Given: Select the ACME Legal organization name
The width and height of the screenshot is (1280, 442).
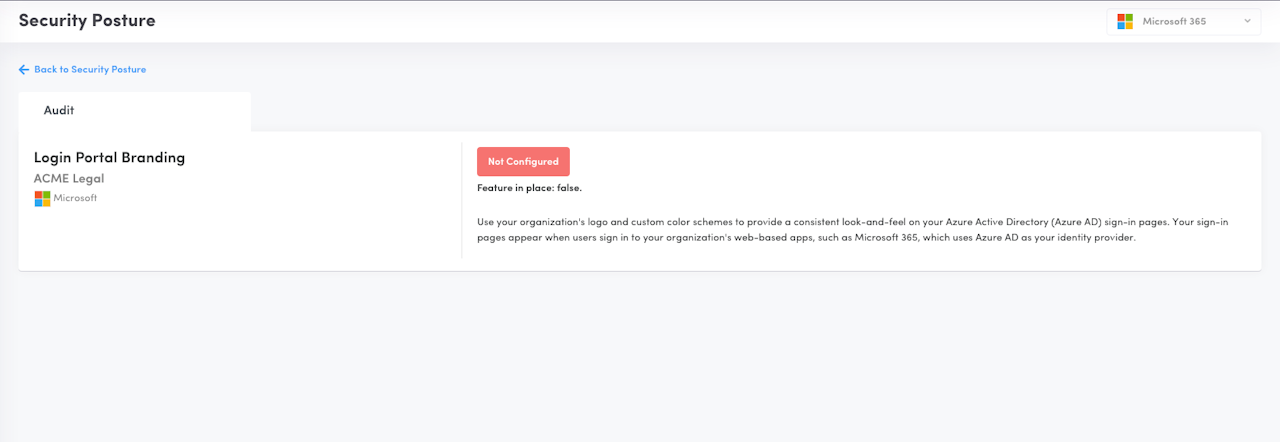Looking at the screenshot, I should 69,179.
